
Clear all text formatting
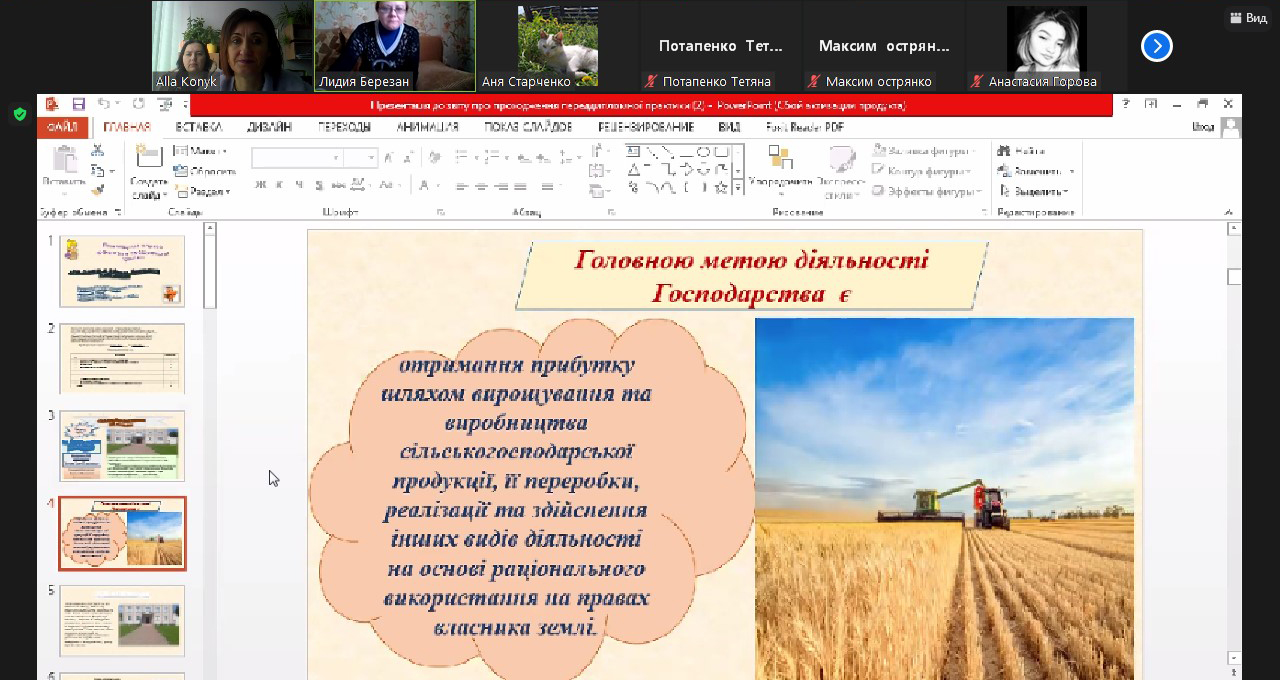click(435, 158)
